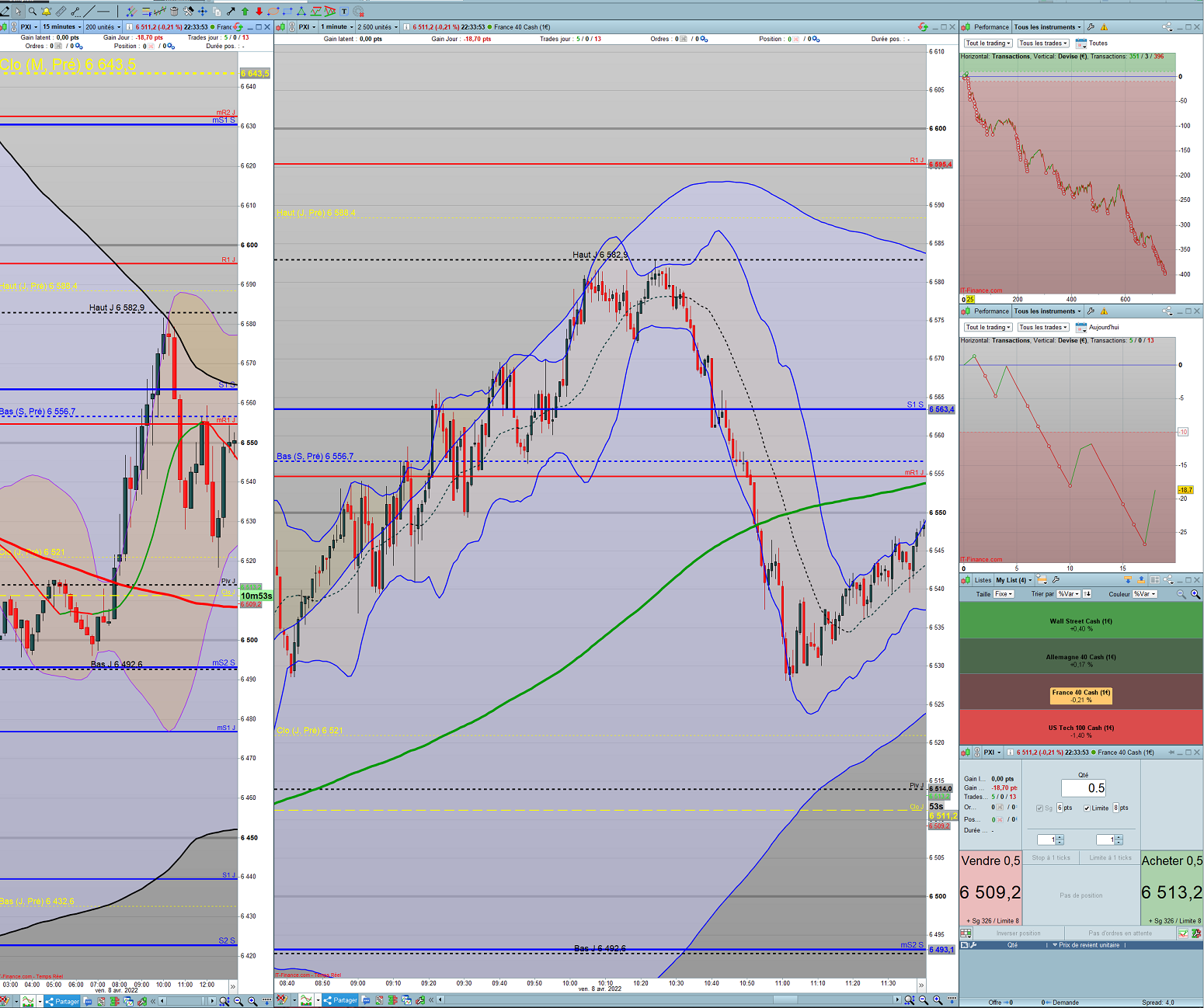Click the magnifier zoom-in icon in Listes panel
Viewport: 1204px width, 1008px height.
1195,594
